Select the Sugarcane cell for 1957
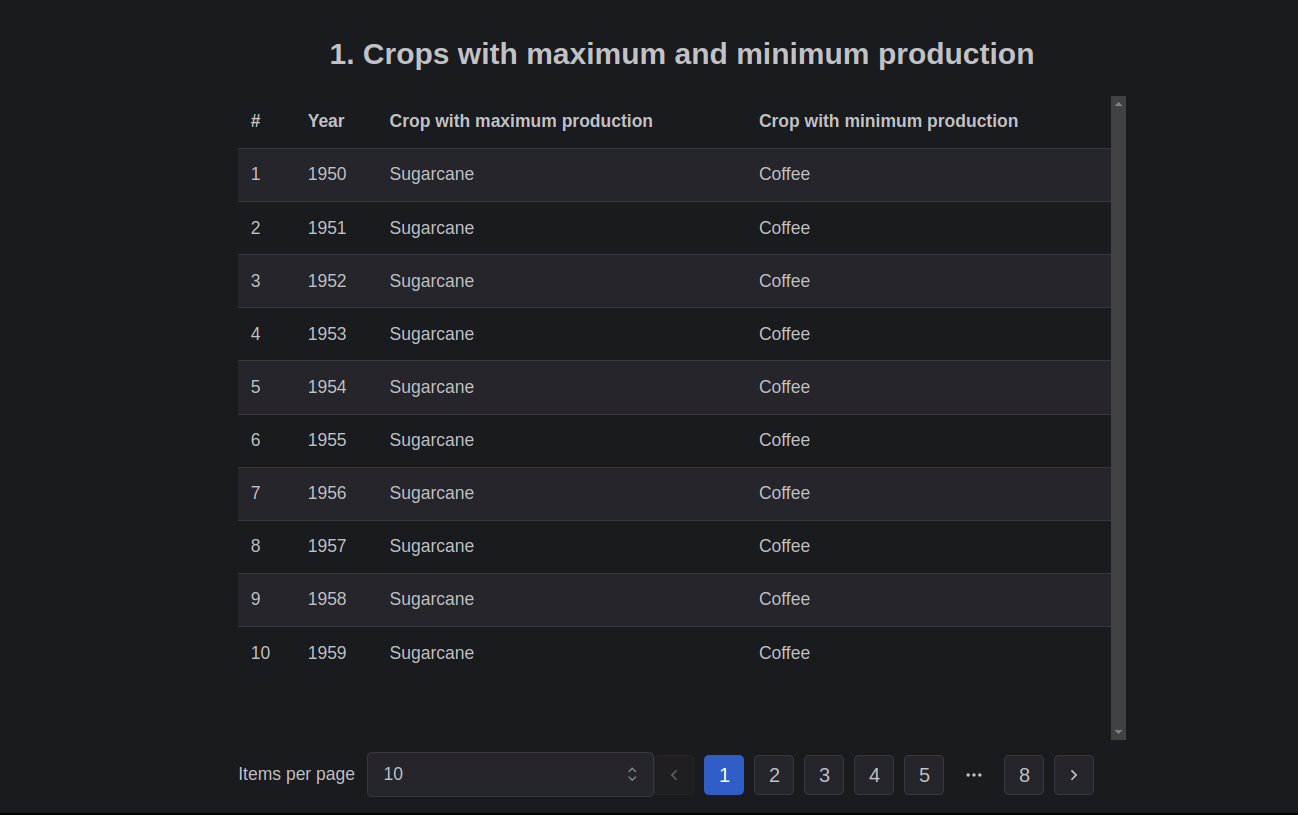This screenshot has height=815, width=1298. click(x=432, y=546)
